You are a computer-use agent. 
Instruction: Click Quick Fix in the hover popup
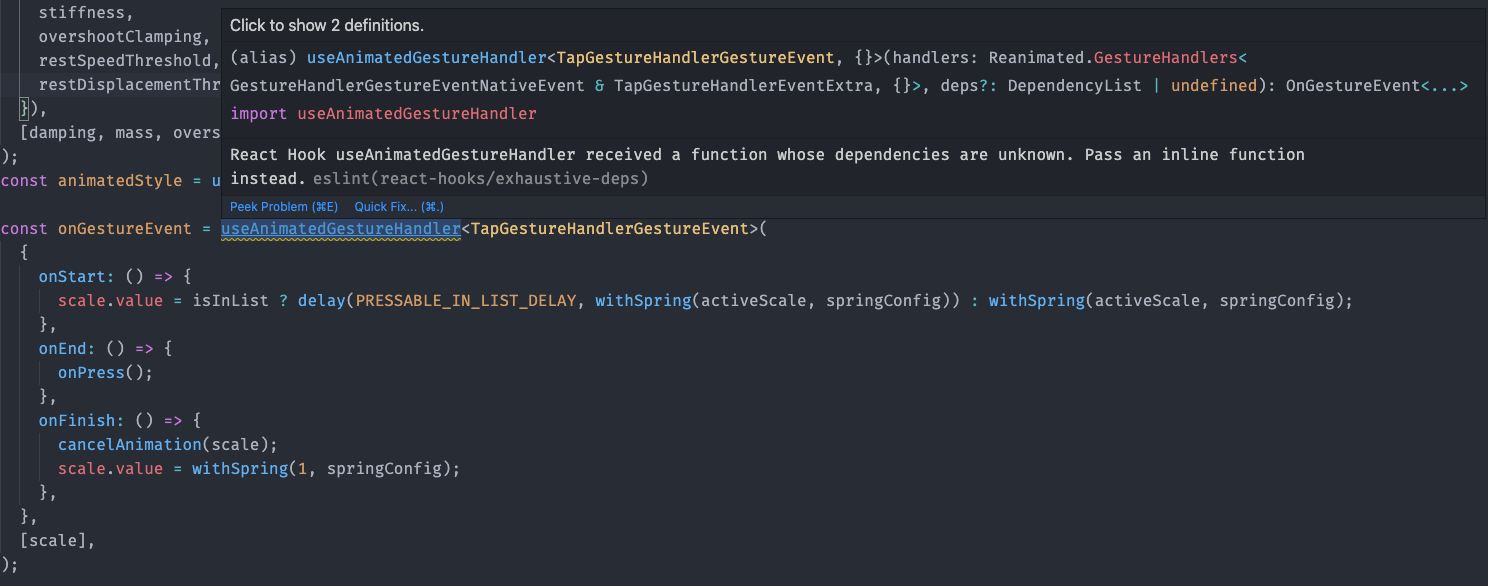click(398, 206)
